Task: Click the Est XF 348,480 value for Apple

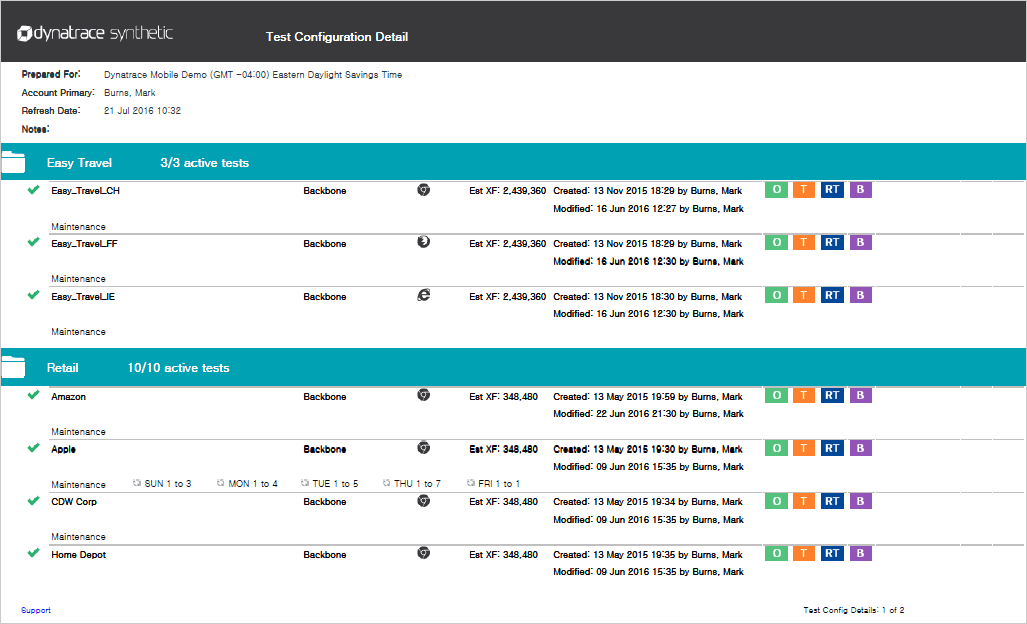Action: [503, 449]
